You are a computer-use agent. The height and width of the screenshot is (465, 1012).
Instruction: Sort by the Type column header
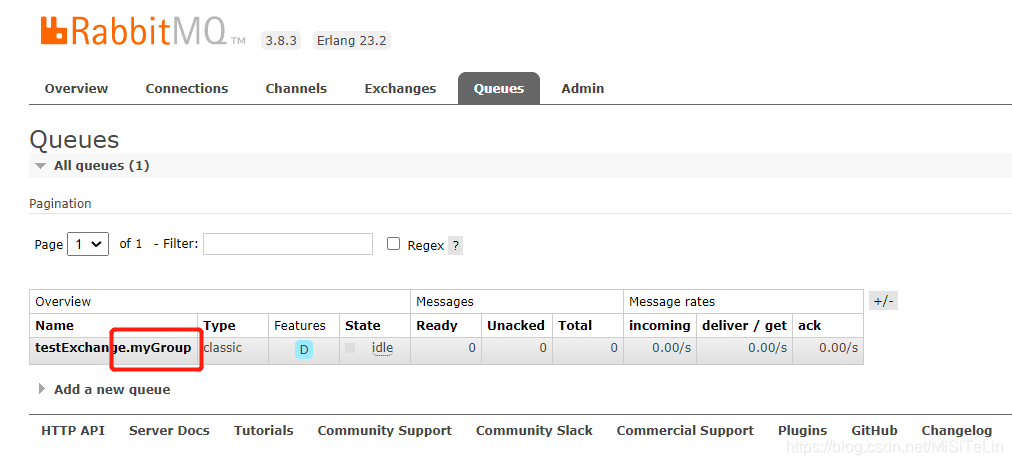(219, 326)
